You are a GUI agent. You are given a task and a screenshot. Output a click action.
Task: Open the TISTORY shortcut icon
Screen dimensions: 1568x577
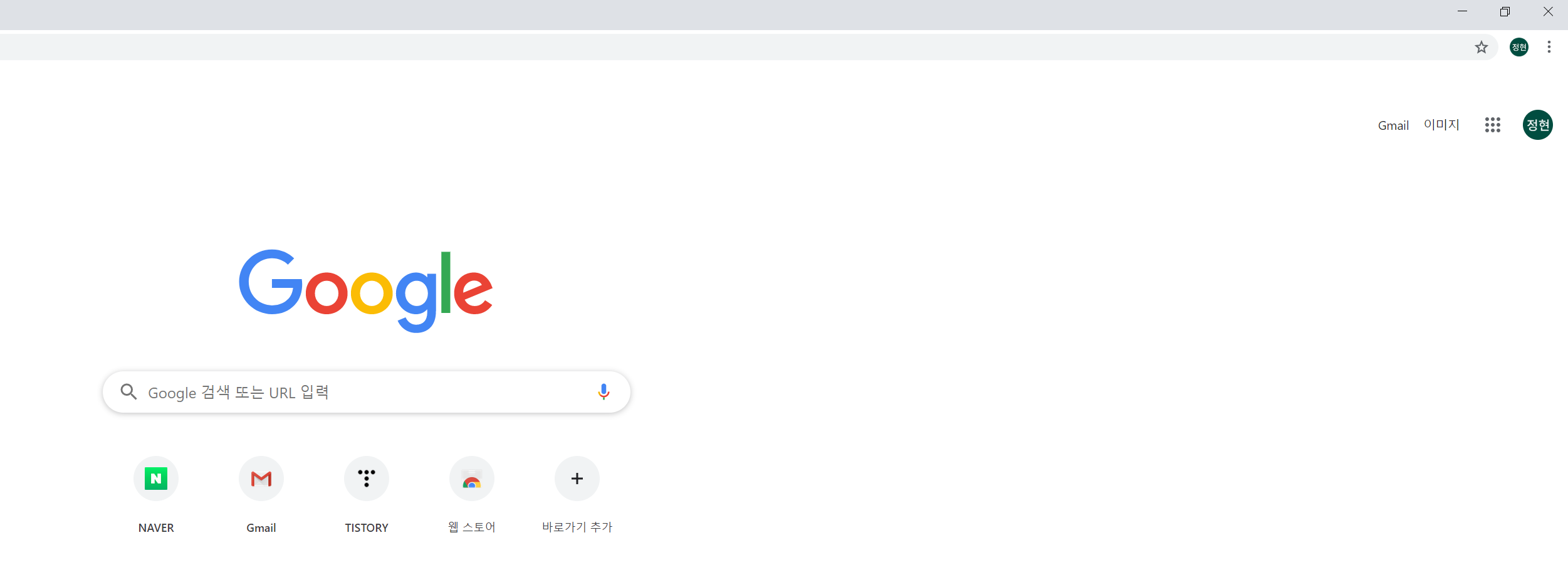click(367, 479)
